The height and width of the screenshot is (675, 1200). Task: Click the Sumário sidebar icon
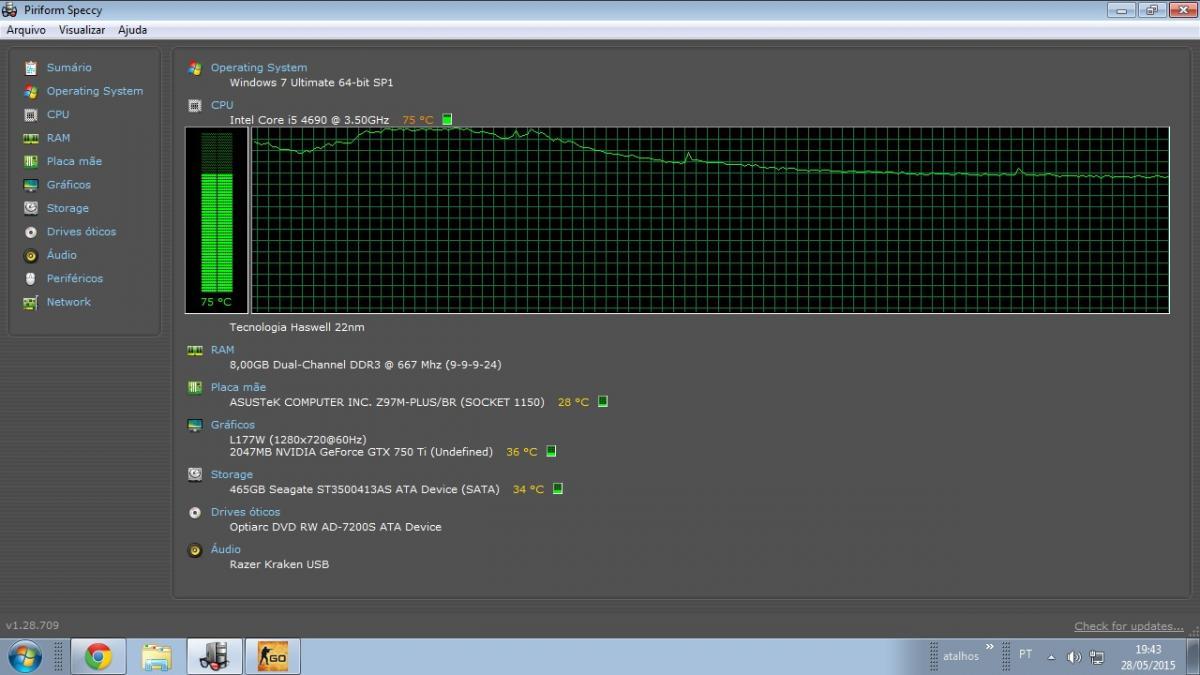tap(30, 68)
